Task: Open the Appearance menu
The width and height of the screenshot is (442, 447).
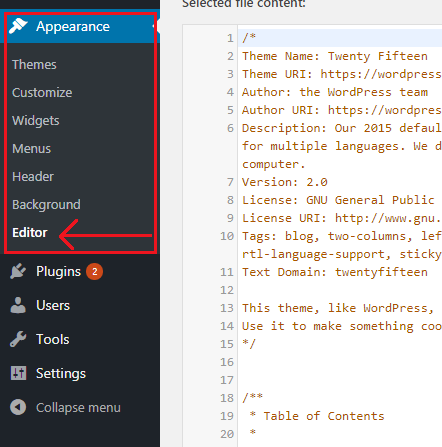Action: [x=80, y=26]
